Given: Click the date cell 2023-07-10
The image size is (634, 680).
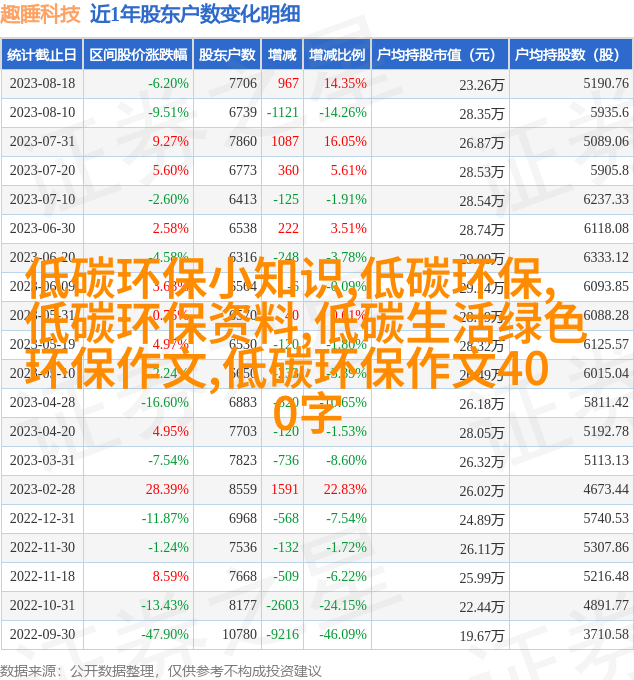Looking at the screenshot, I should coord(42,199).
